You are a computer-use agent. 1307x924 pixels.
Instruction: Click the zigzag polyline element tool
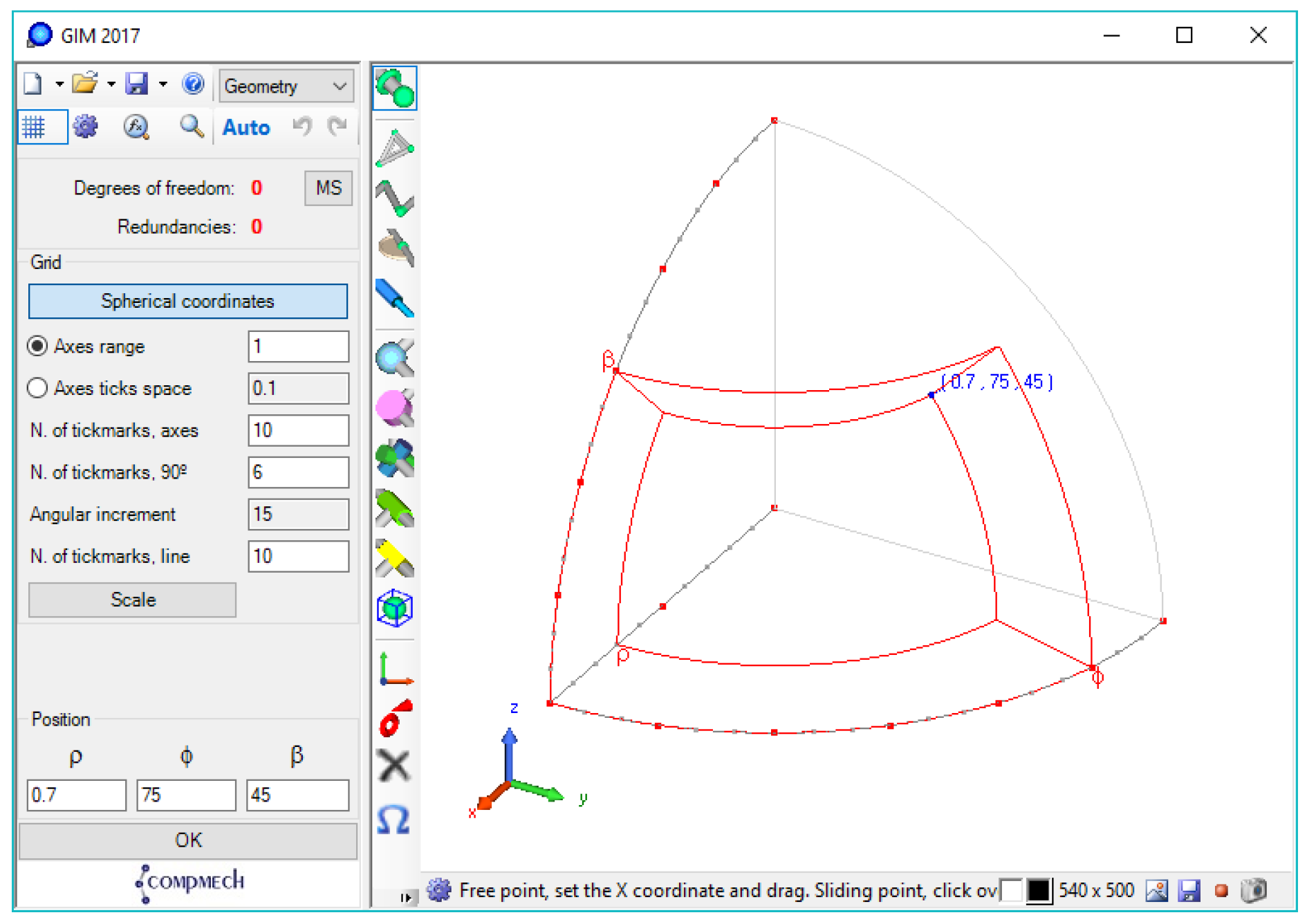pyautogui.click(x=395, y=198)
